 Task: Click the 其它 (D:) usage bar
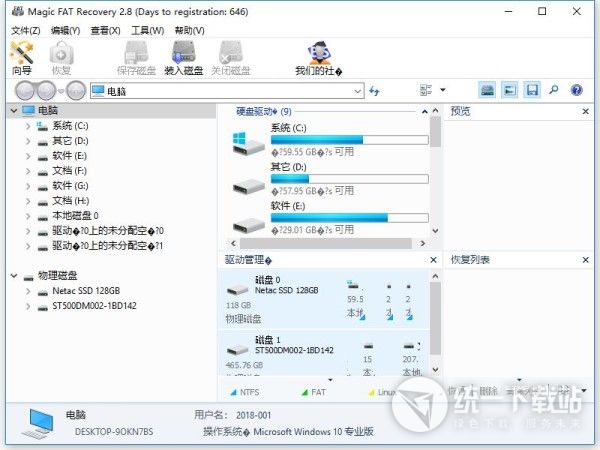click(349, 179)
